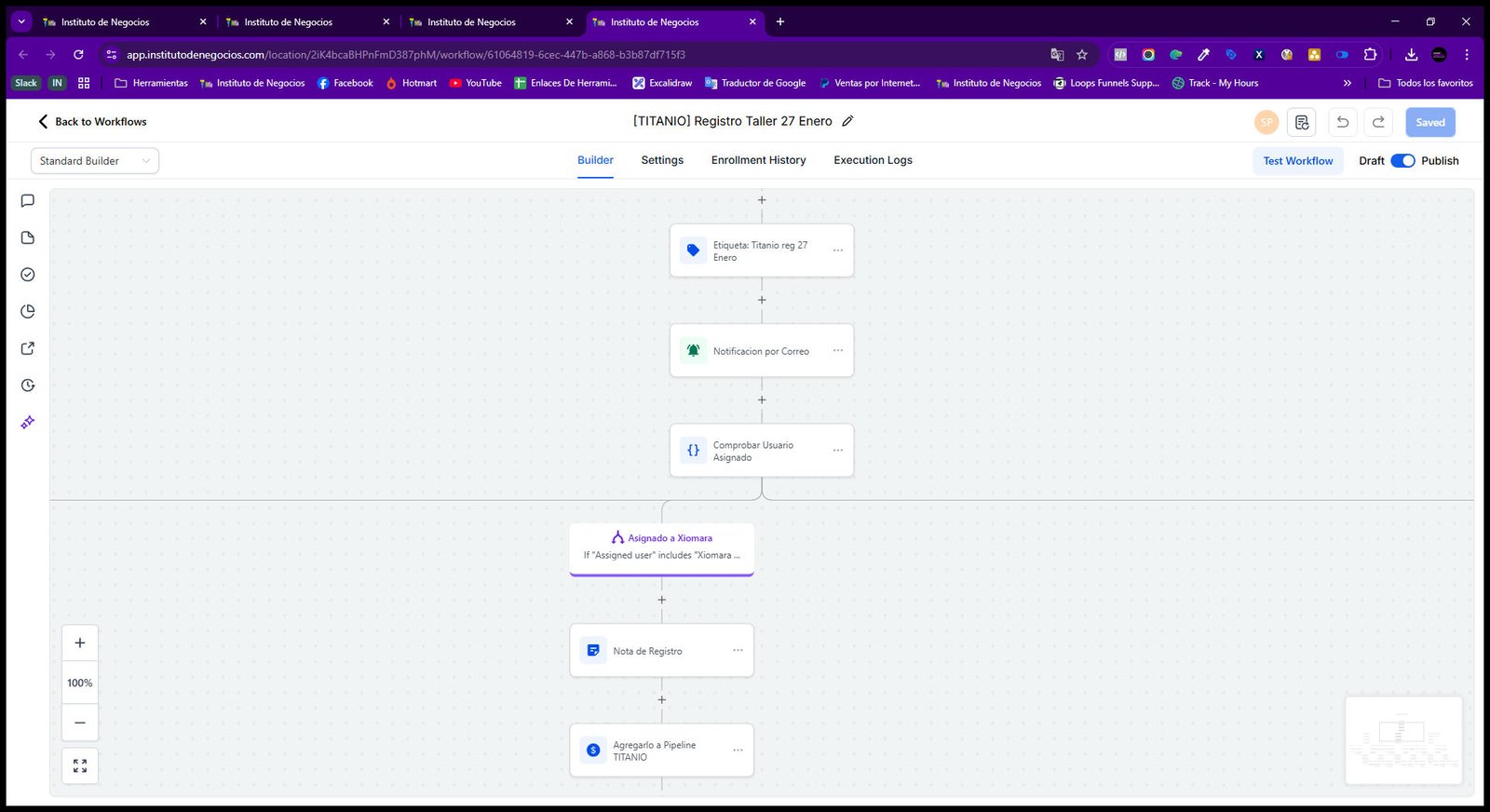Open options menu for Comprobar Usuario Asignado
This screenshot has height=812, width=1490.
coord(838,451)
